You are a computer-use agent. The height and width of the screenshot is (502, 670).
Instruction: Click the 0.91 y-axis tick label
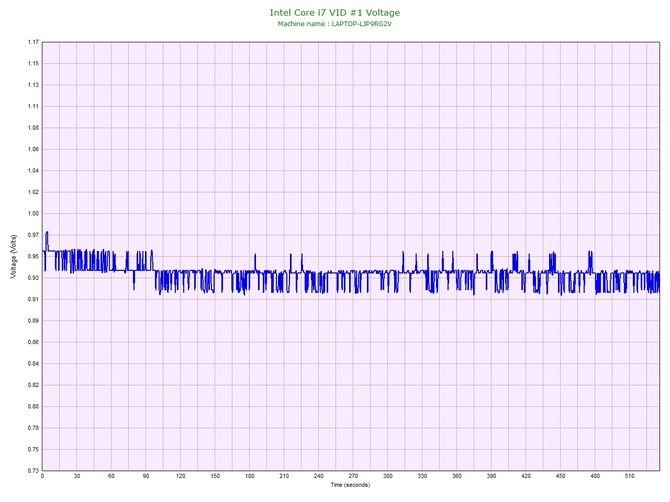point(33,299)
